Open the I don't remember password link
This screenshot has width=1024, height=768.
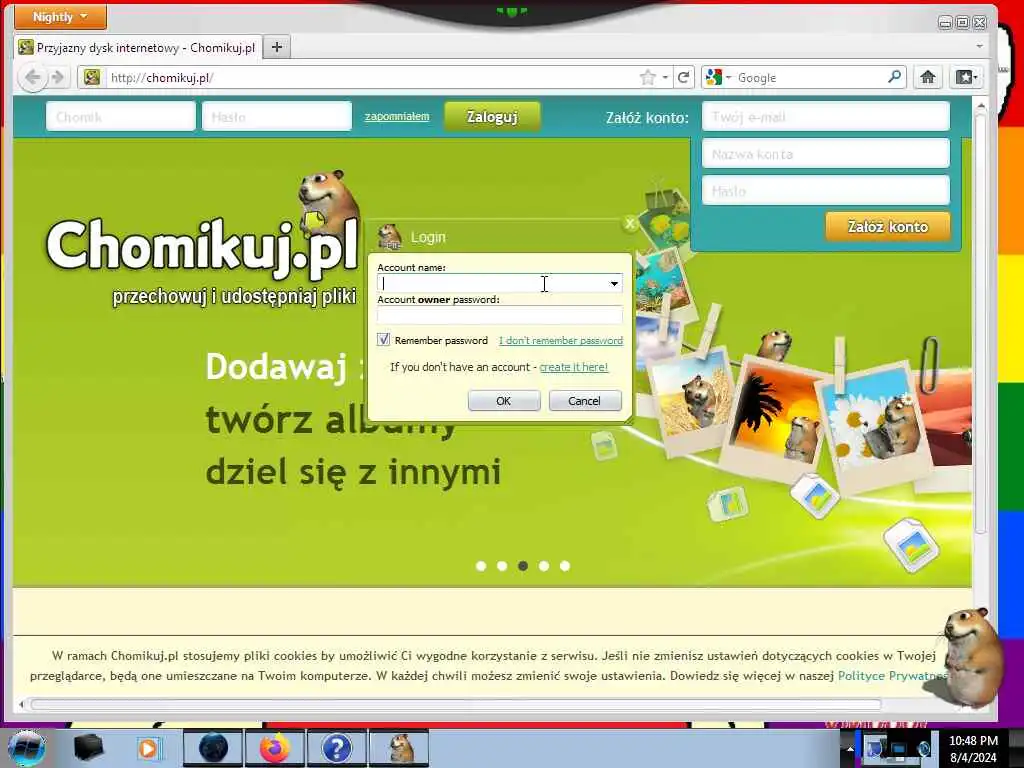(x=561, y=340)
